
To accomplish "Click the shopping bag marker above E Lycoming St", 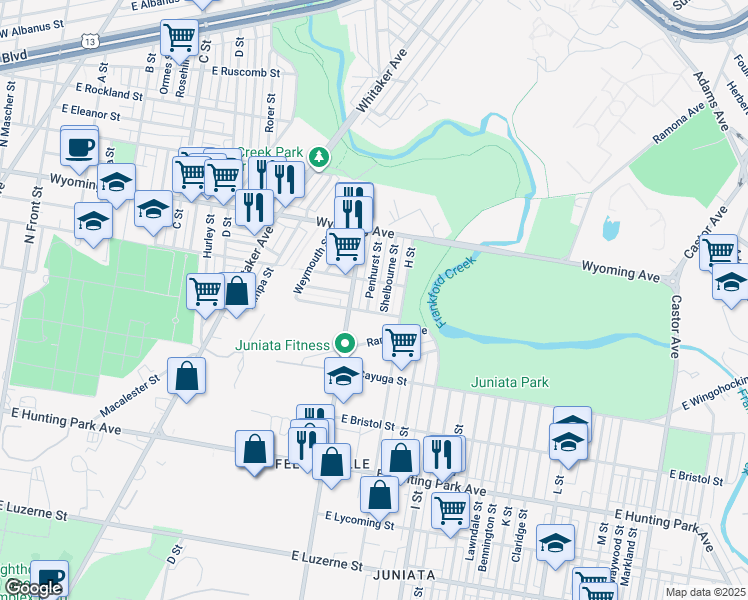I will [x=380, y=499].
